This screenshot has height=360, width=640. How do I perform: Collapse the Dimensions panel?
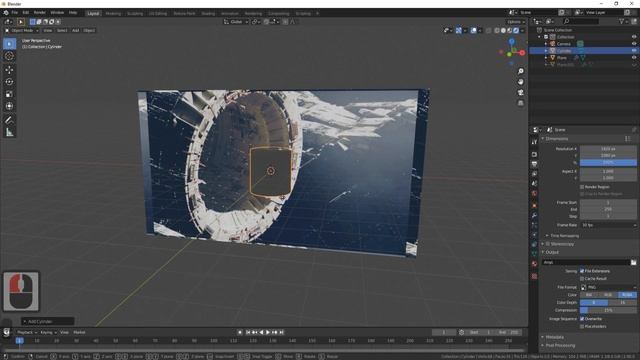click(557, 139)
